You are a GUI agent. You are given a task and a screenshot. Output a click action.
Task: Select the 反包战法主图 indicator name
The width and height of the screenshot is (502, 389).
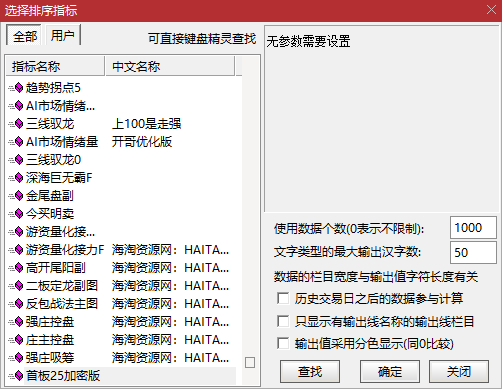coord(62,304)
